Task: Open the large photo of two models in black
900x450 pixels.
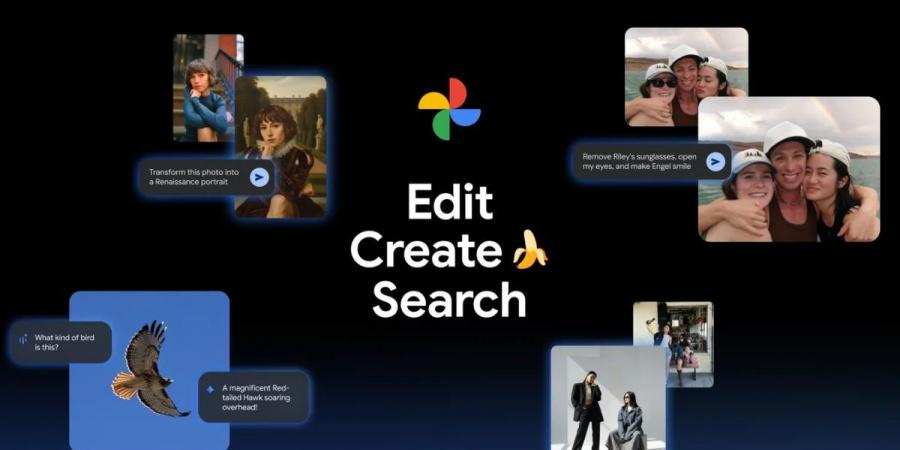Action: coord(606,400)
